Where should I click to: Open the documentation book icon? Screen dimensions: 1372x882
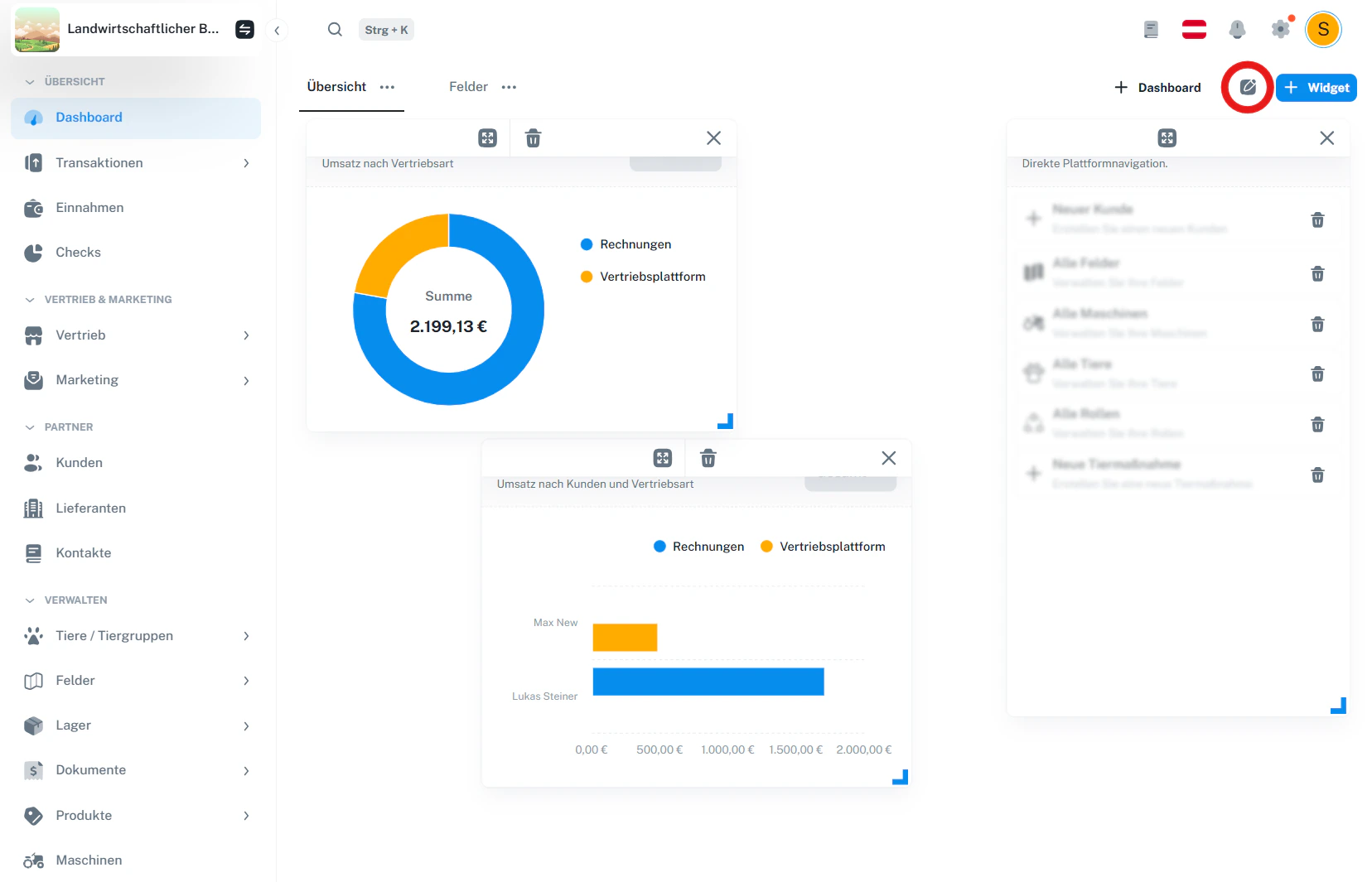[x=1151, y=30]
